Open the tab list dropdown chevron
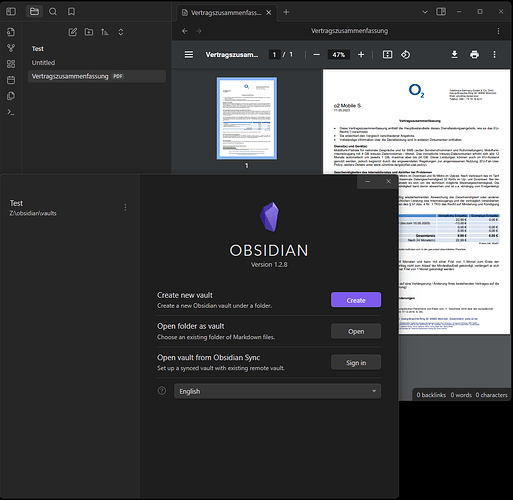This screenshot has height=500, width=513. (x=425, y=12)
